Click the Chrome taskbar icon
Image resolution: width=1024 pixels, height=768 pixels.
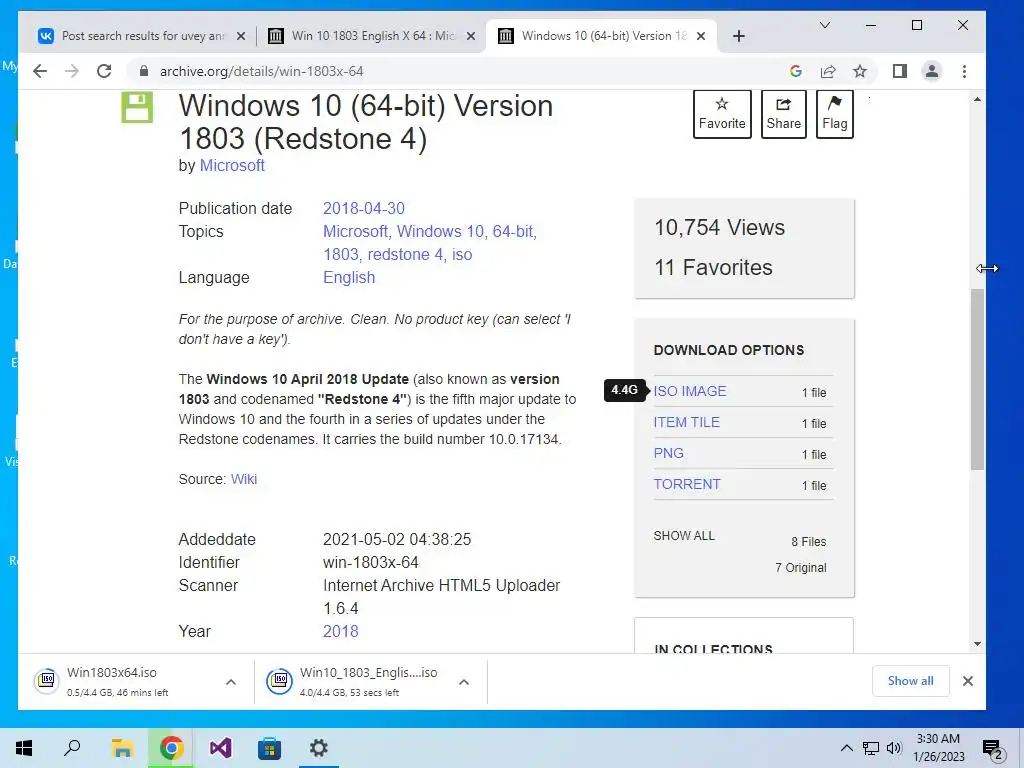tap(171, 748)
